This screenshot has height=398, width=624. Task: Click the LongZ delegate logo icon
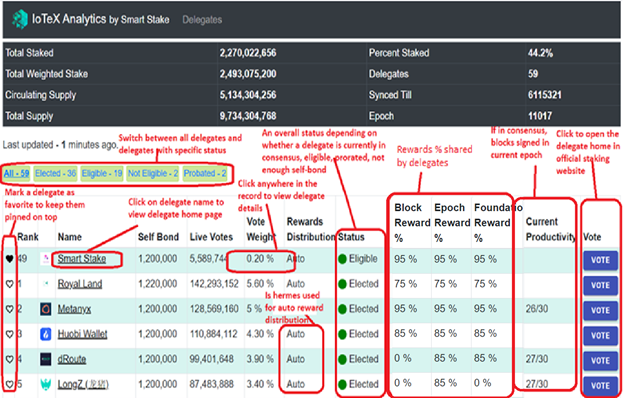(x=46, y=384)
